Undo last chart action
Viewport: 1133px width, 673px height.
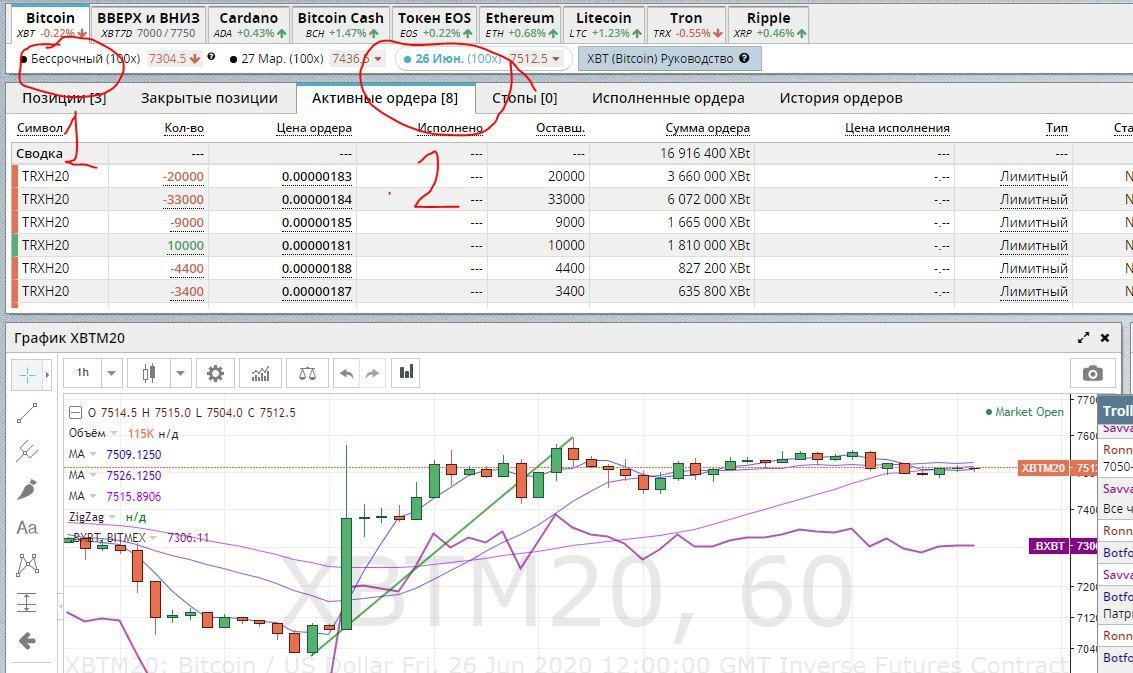point(347,373)
